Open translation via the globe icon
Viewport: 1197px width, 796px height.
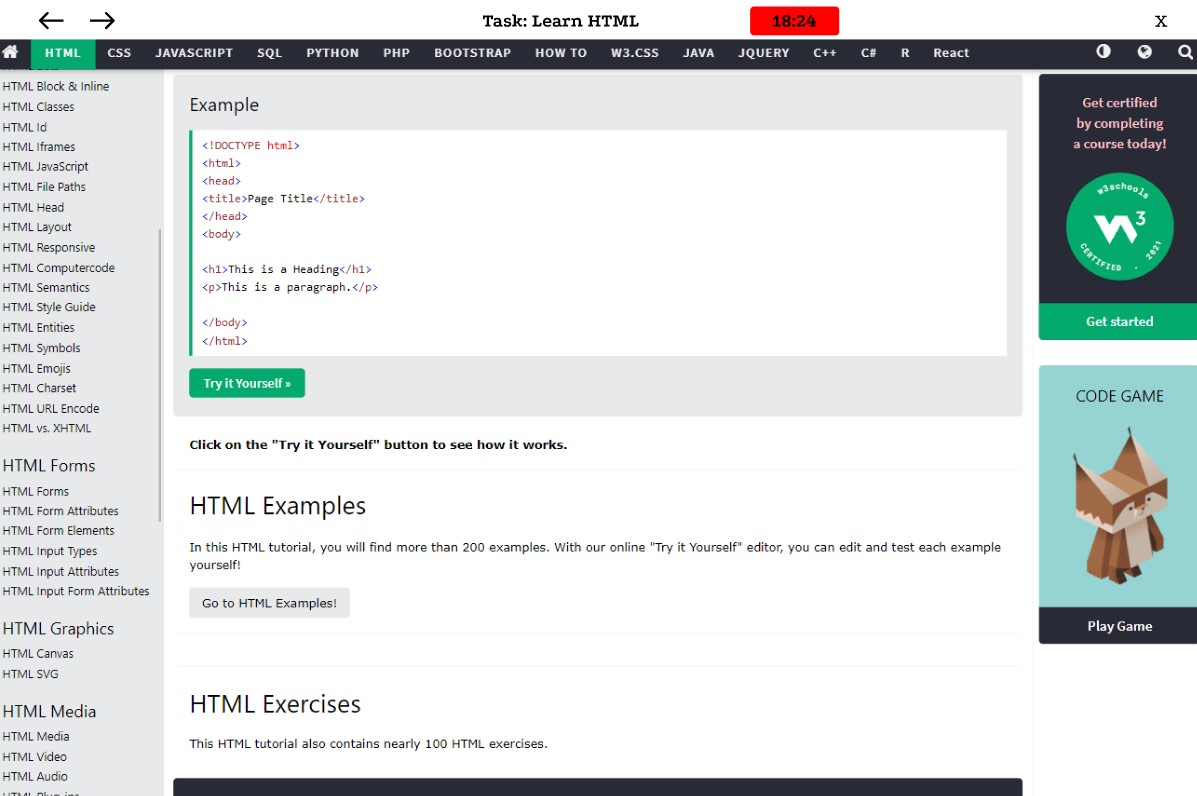coord(1143,51)
